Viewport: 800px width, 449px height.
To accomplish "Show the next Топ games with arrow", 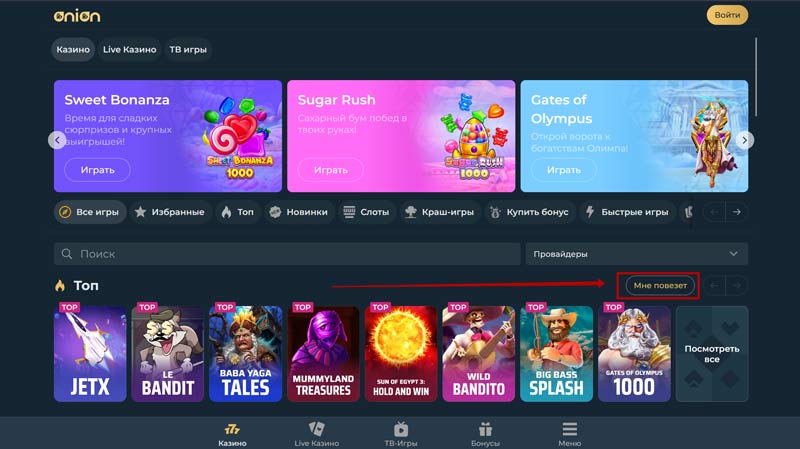I will tap(736, 286).
